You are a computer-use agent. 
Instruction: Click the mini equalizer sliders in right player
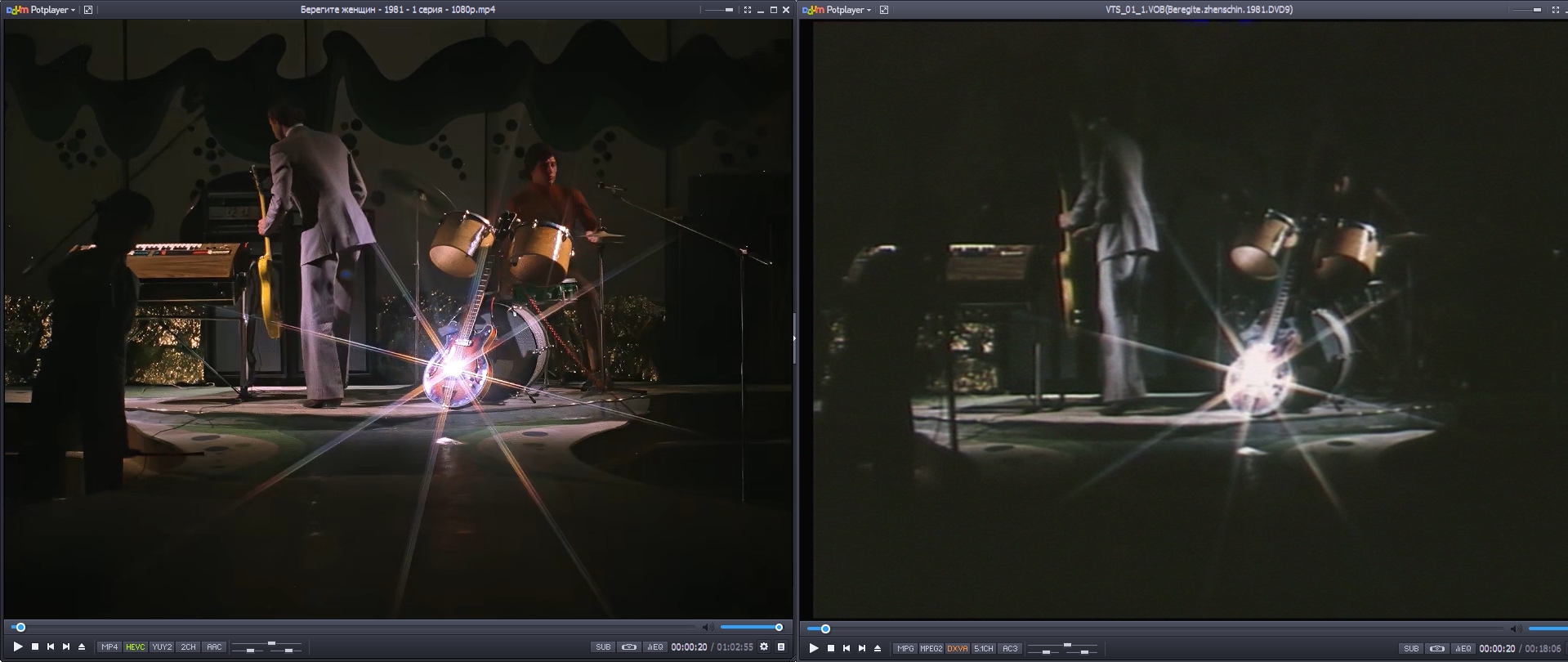(1062, 649)
